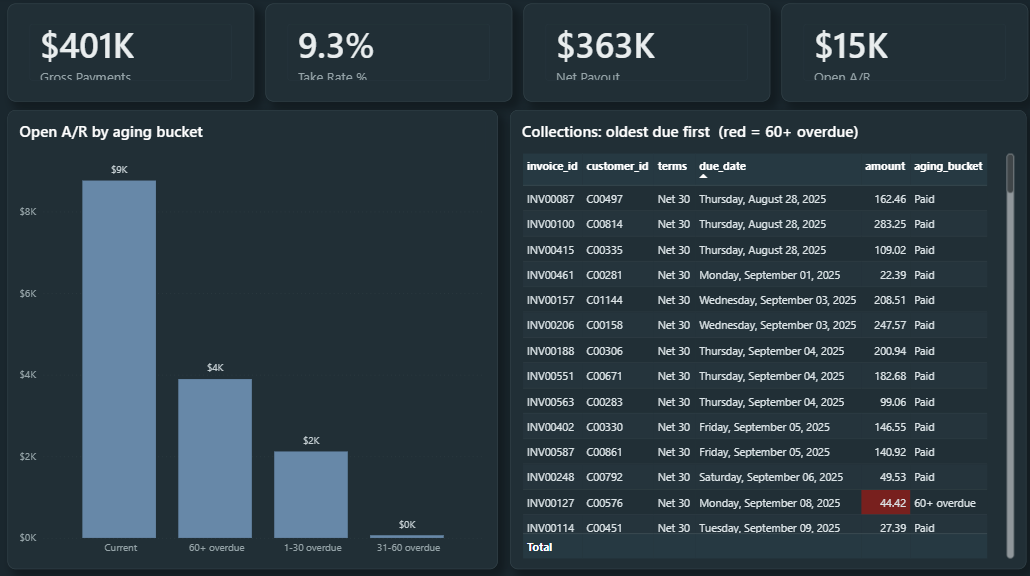
Task: Click the $8K y-axis label
Action: (x=28, y=211)
